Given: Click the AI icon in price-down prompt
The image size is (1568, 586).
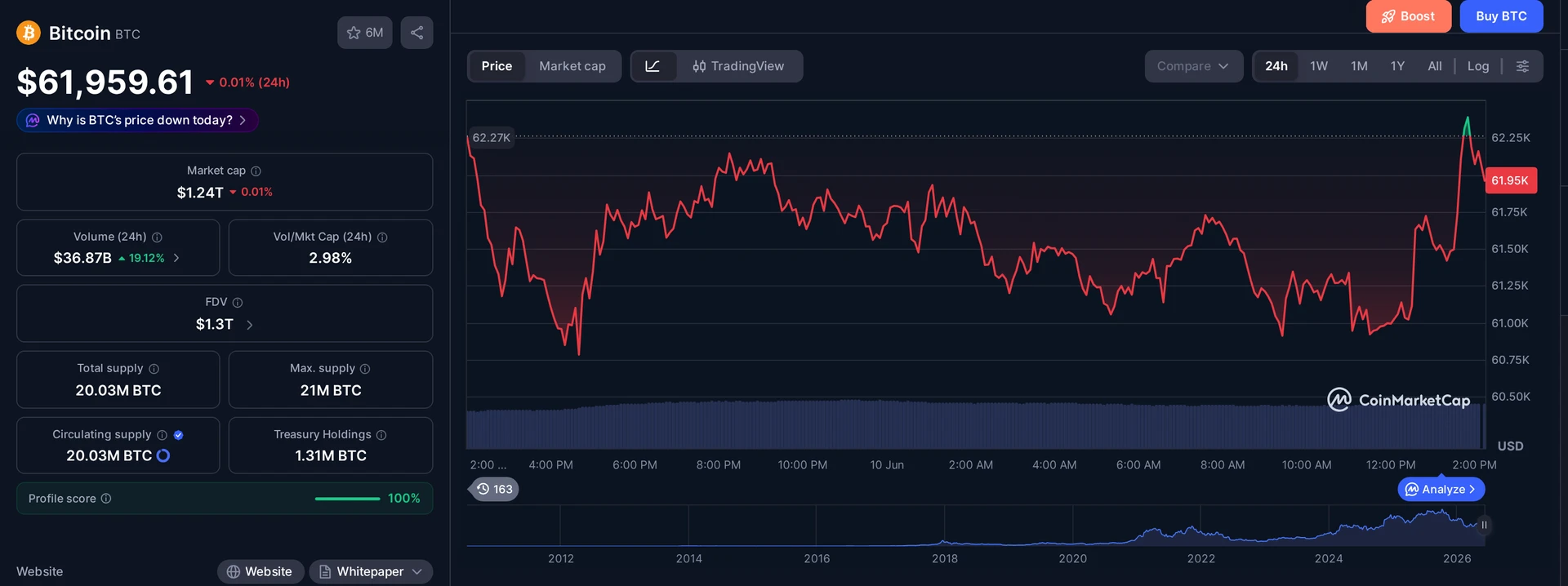Looking at the screenshot, I should click(33, 120).
